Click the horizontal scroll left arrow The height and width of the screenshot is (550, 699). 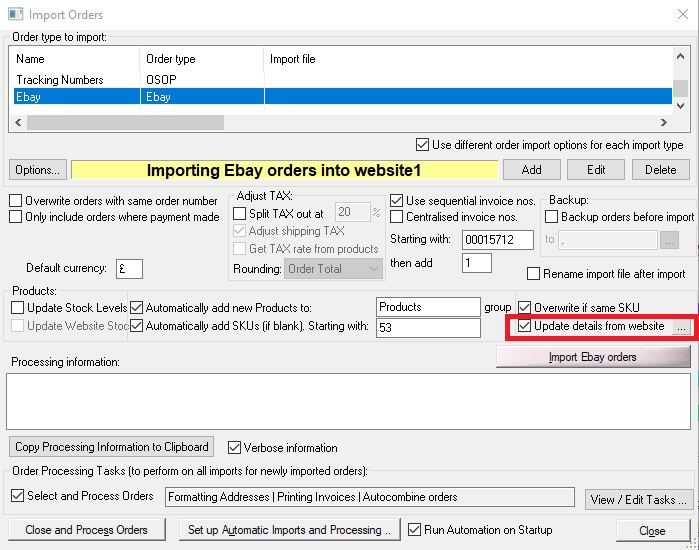18,122
